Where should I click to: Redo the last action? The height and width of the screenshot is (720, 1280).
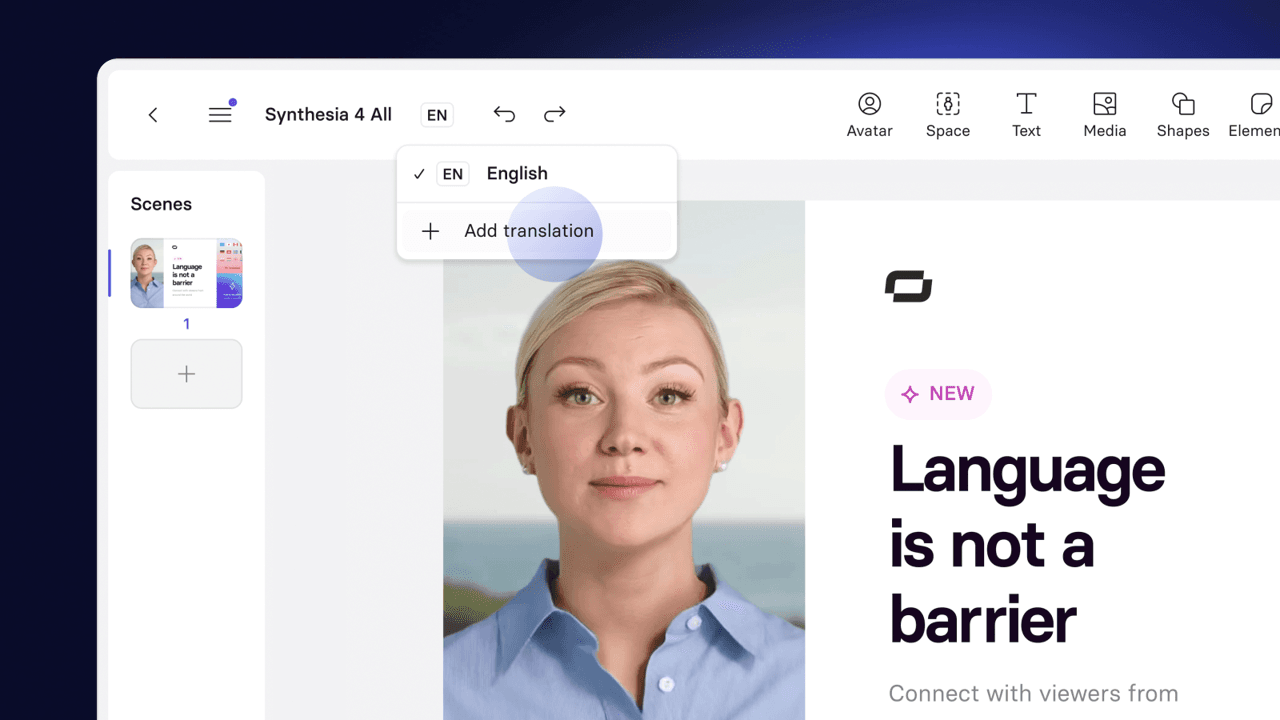point(554,114)
